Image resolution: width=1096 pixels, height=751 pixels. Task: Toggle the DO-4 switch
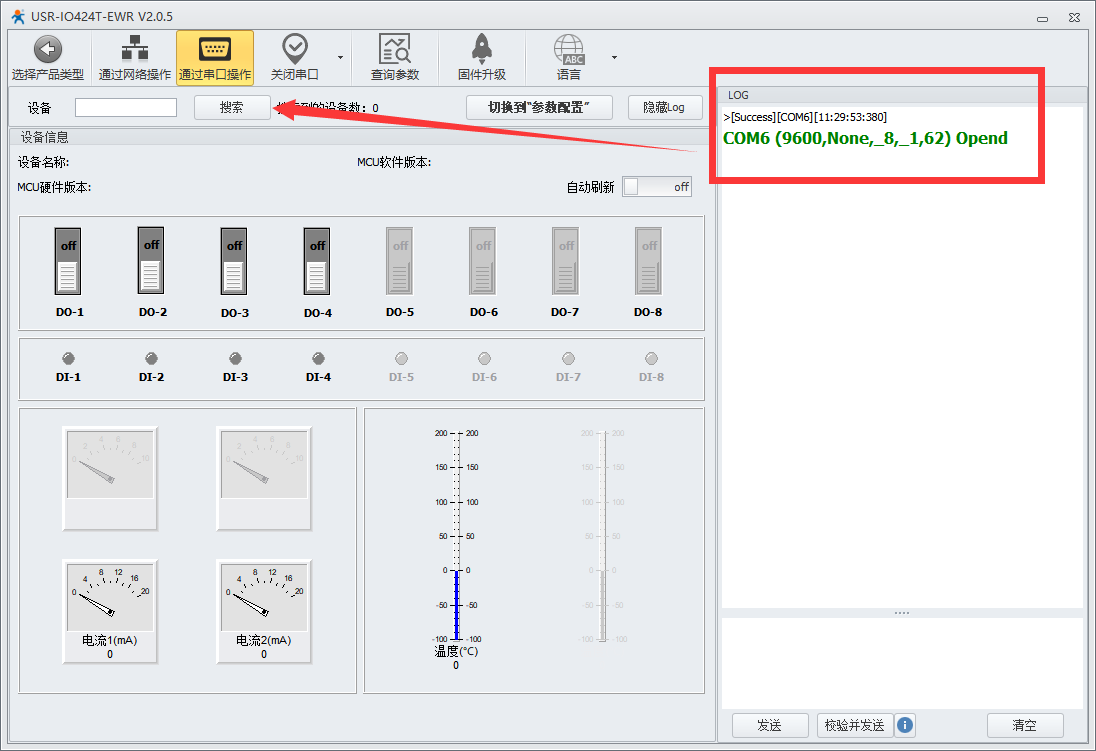pyautogui.click(x=317, y=261)
